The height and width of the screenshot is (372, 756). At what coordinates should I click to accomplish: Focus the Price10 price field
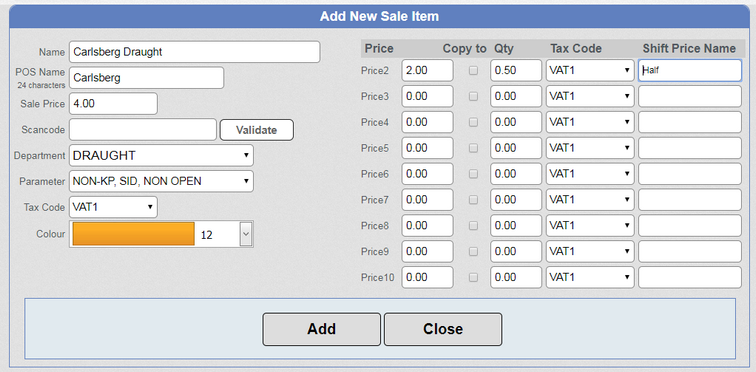427,277
